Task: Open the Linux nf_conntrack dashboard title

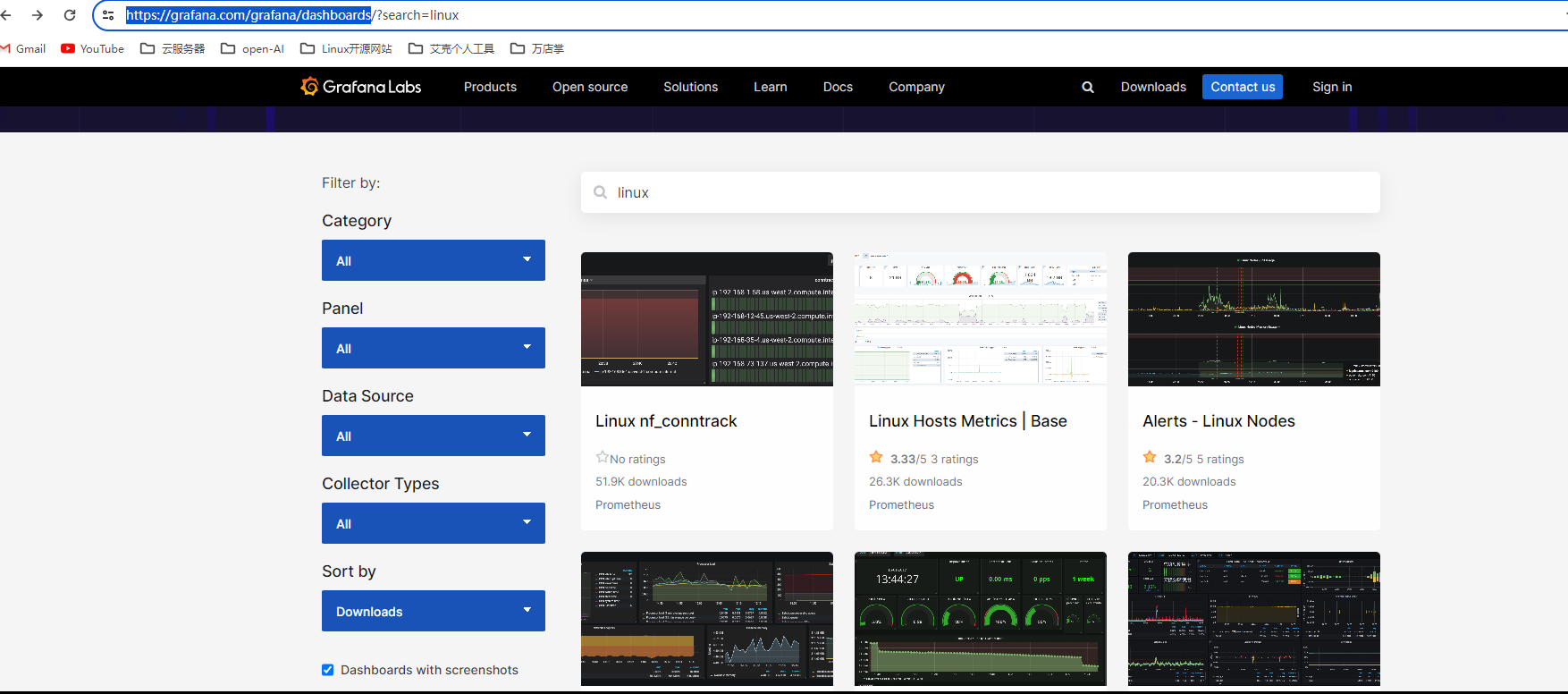Action: pyautogui.click(x=666, y=421)
